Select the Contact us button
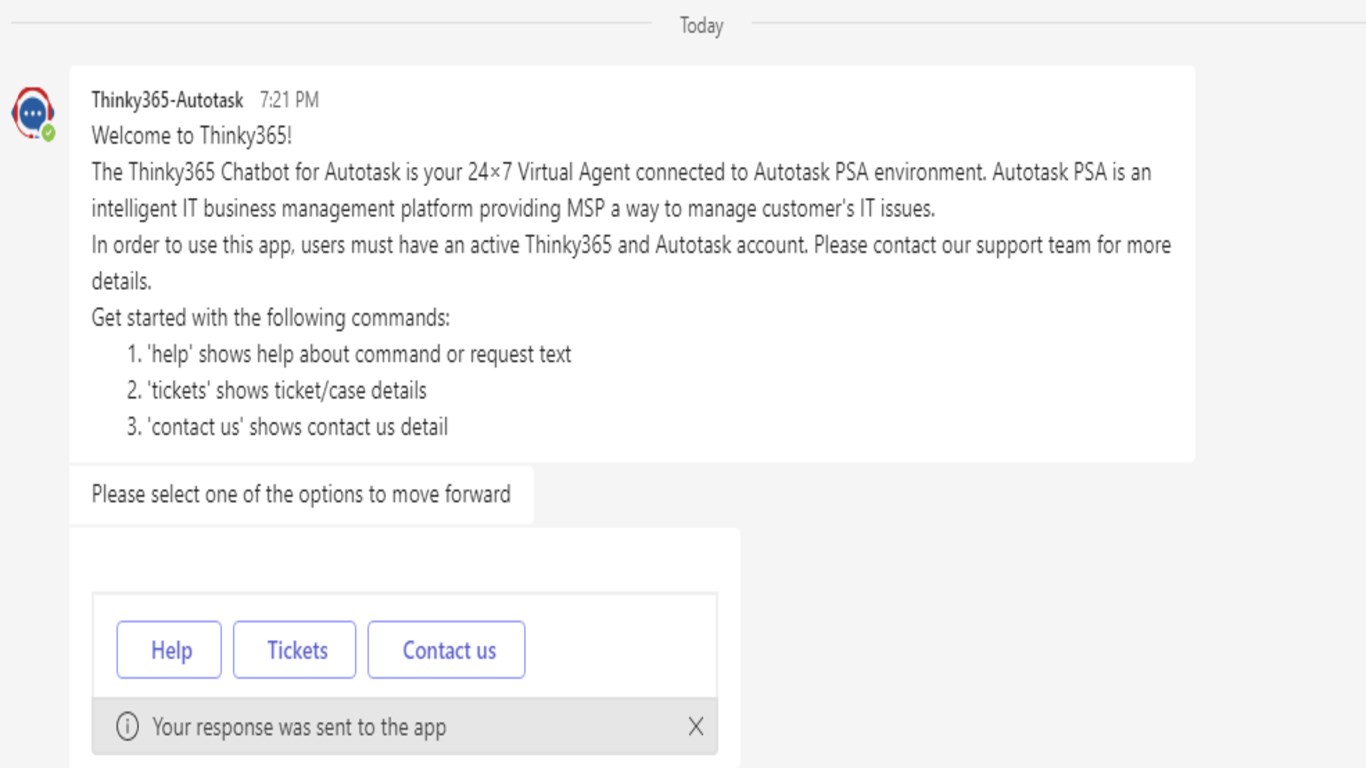 [x=446, y=650]
